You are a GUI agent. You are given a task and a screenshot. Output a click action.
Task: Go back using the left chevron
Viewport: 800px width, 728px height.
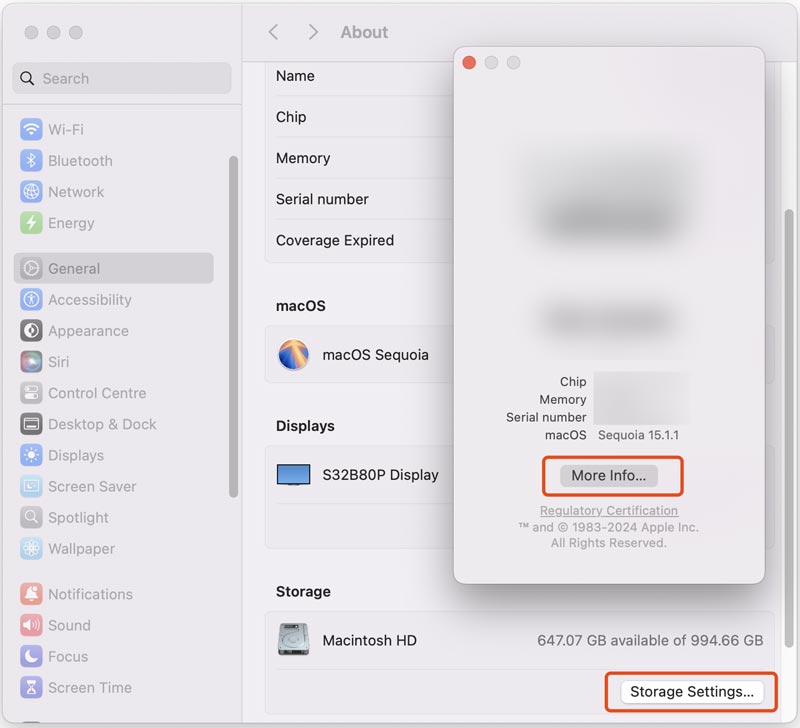point(273,32)
